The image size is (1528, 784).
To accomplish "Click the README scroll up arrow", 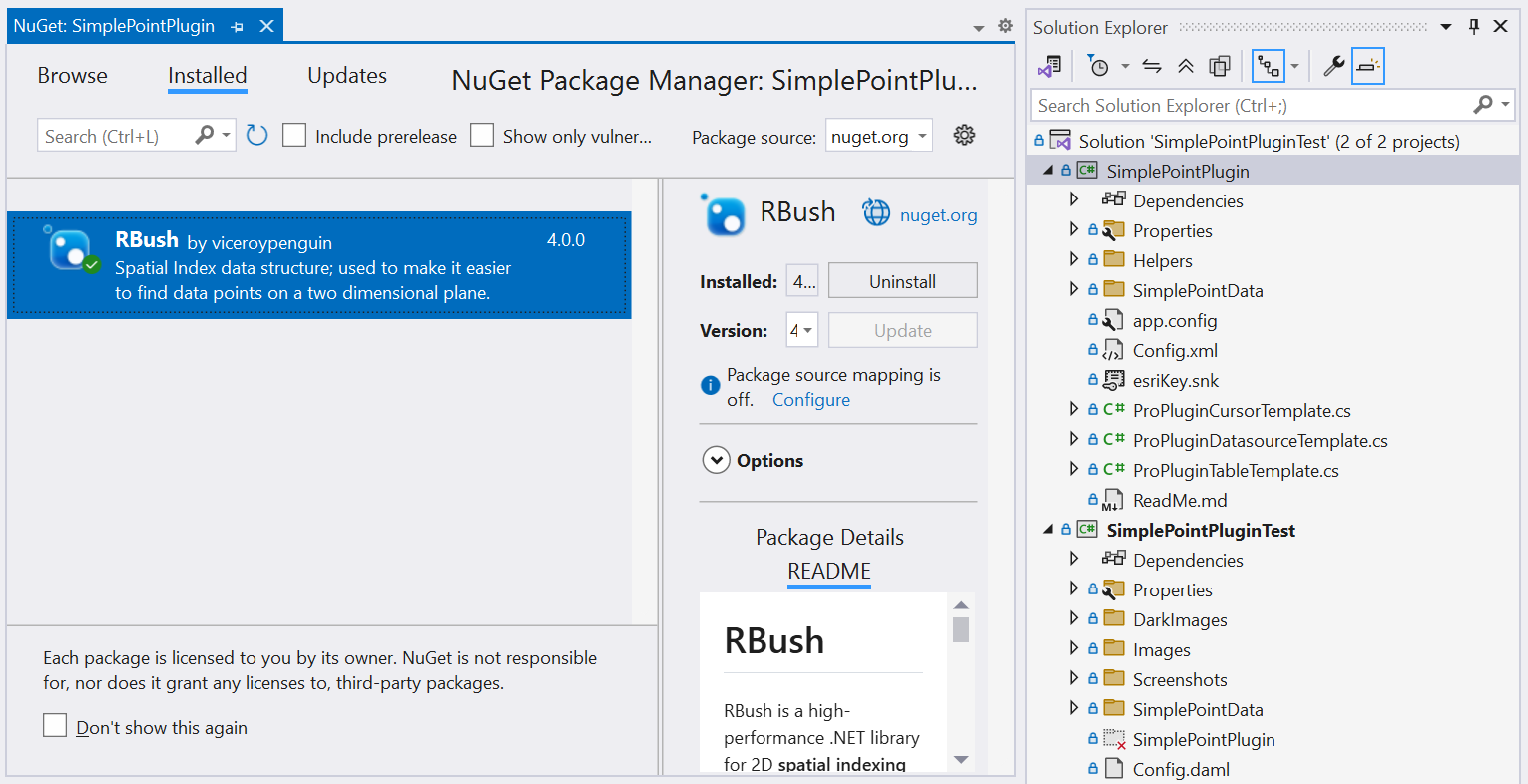I will (961, 604).
